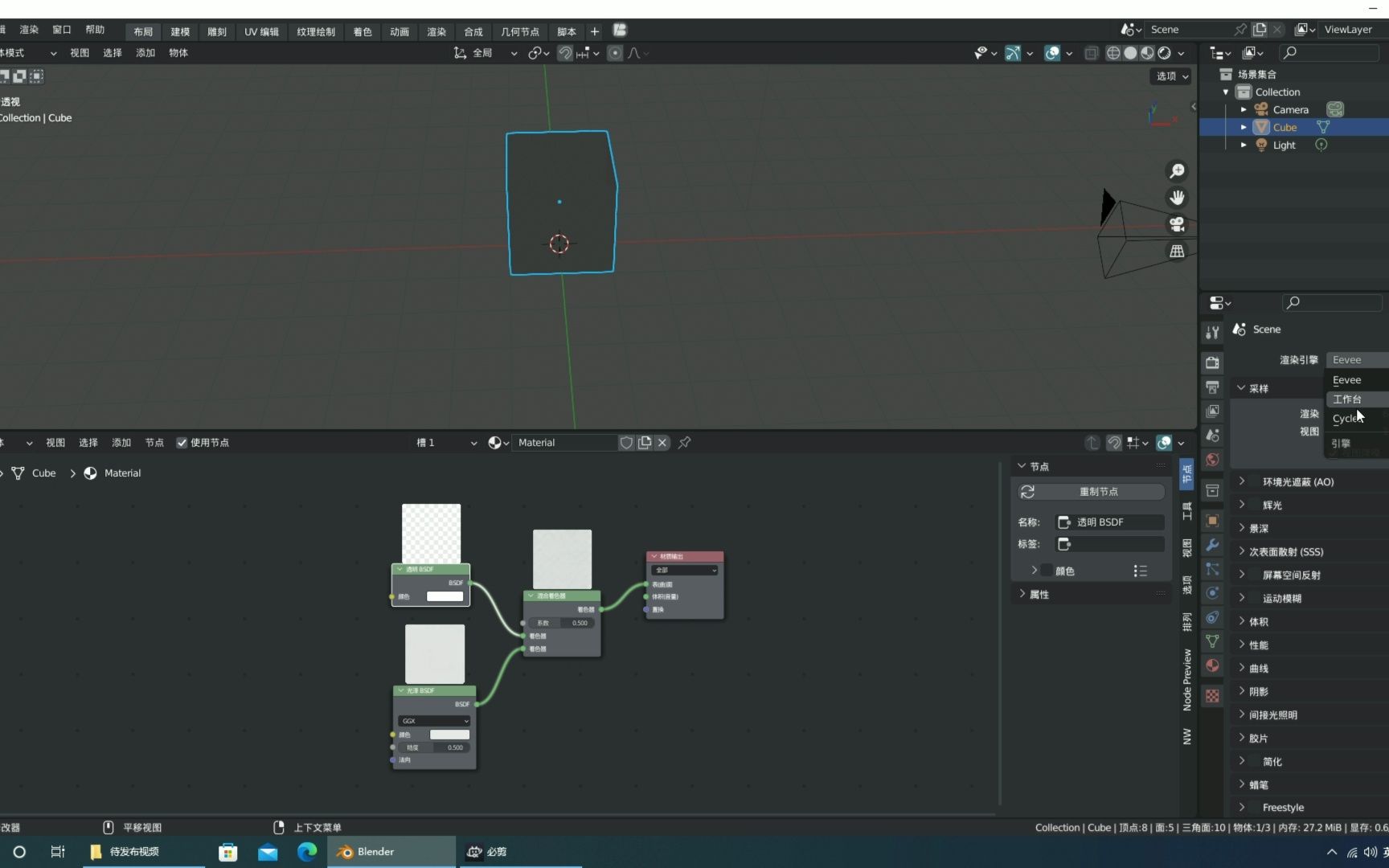Open the 渲染 menu in the top bar
1389x868 pixels.
[x=28, y=29]
